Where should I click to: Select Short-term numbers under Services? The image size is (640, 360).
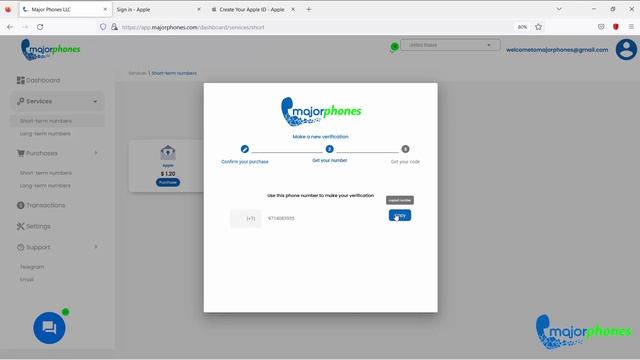46,121
